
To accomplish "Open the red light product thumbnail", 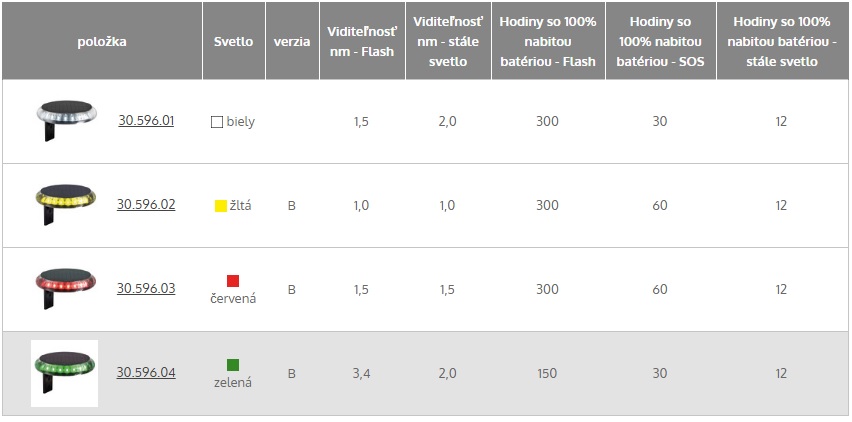I will pyautogui.click(x=66, y=288).
